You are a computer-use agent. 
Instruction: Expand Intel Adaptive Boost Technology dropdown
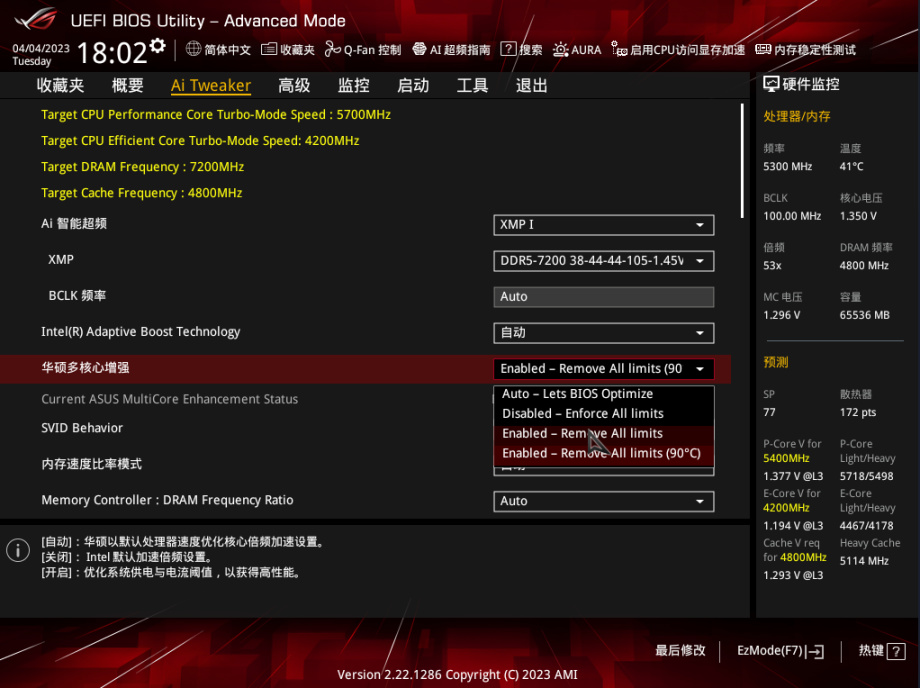click(x=604, y=333)
